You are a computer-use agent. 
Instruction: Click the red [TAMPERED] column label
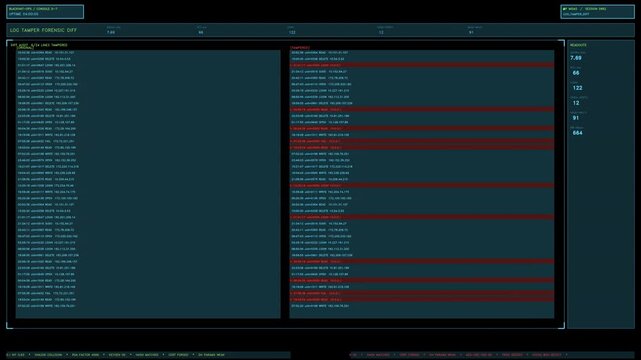(x=300, y=48)
